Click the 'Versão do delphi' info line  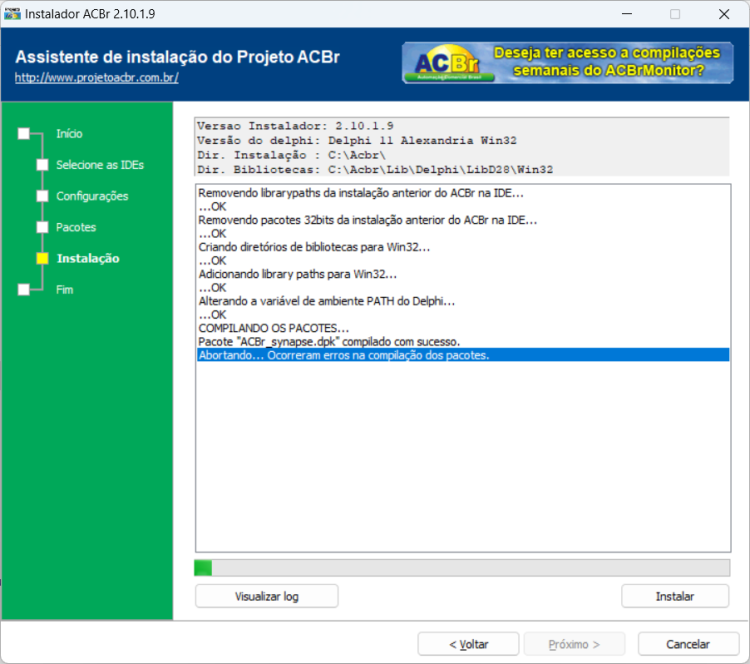[x=357, y=140]
